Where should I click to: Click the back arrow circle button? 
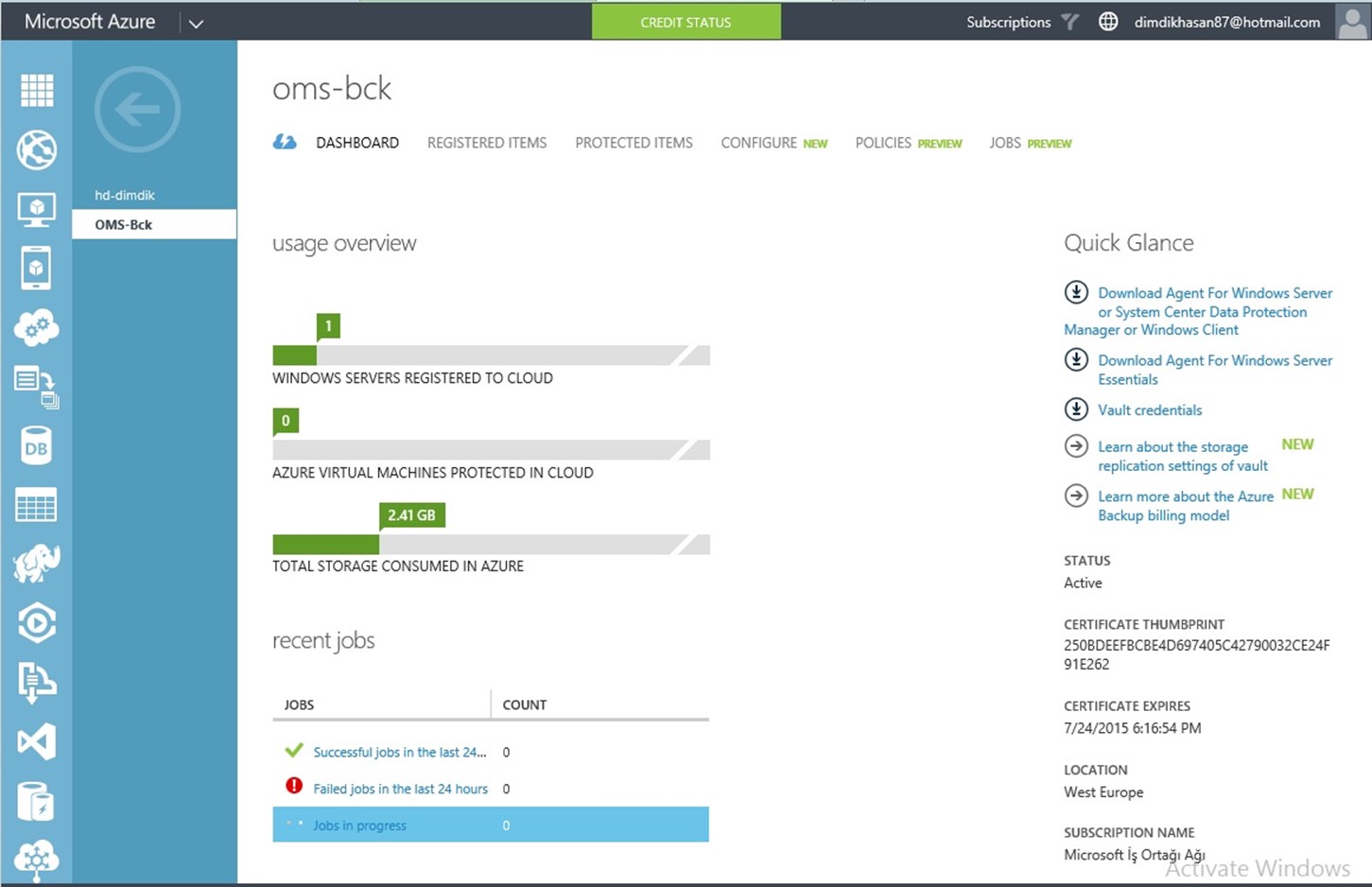137,110
